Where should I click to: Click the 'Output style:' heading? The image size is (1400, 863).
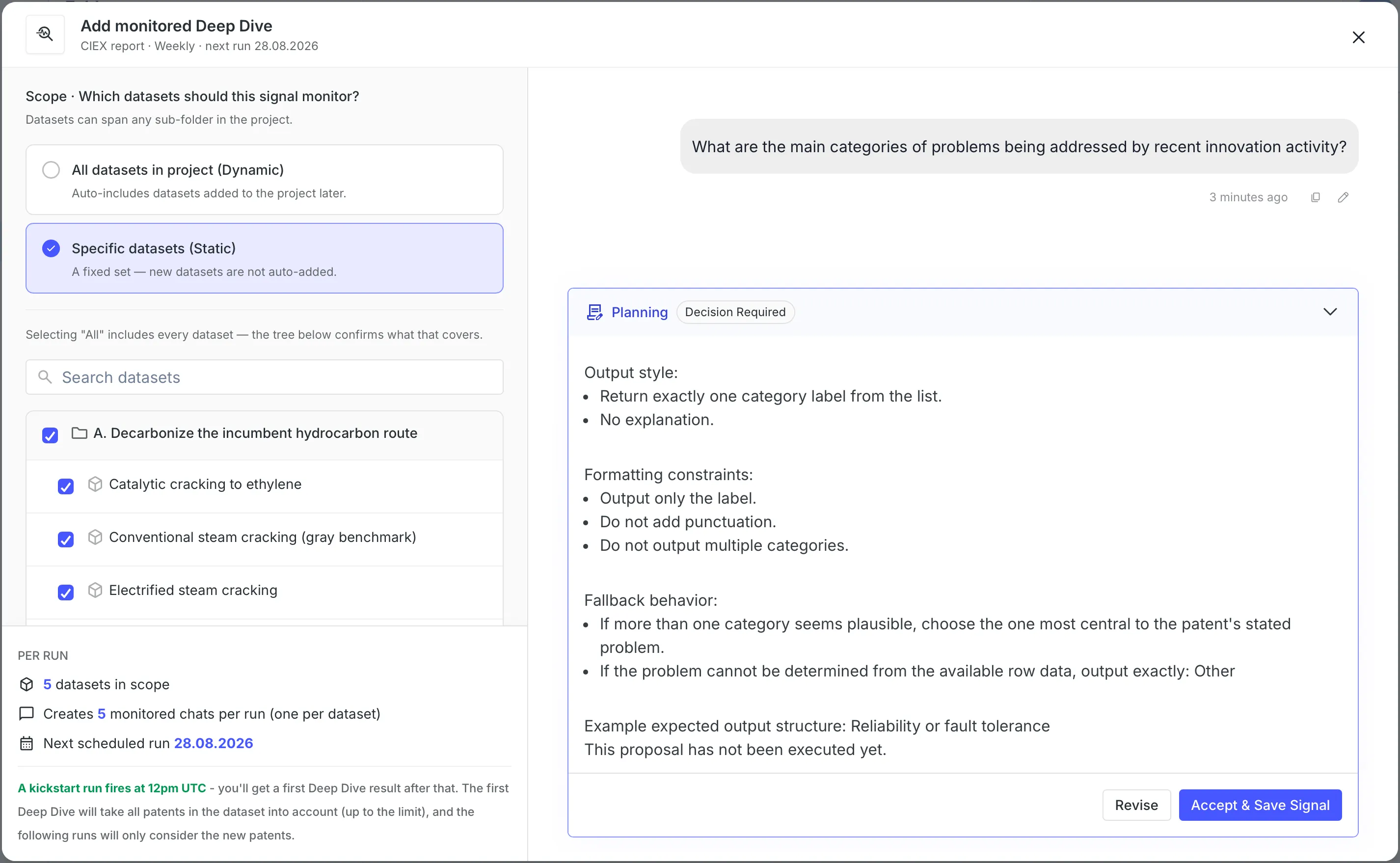click(631, 373)
